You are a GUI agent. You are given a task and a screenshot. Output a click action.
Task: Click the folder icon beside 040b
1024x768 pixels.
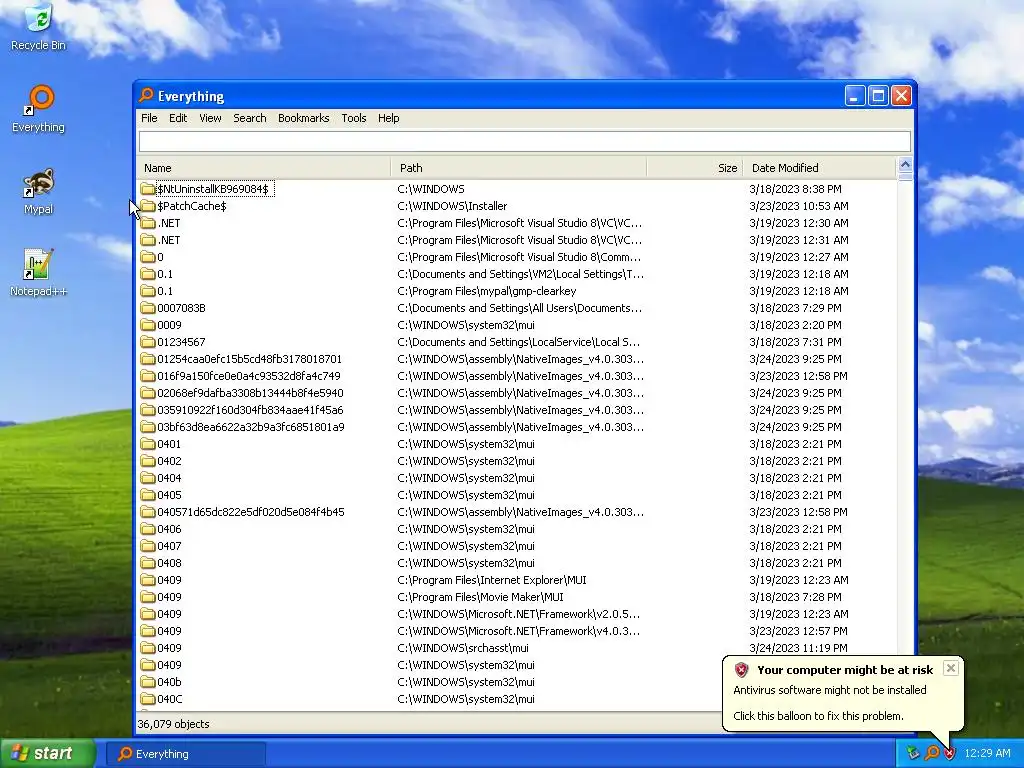click(148, 682)
